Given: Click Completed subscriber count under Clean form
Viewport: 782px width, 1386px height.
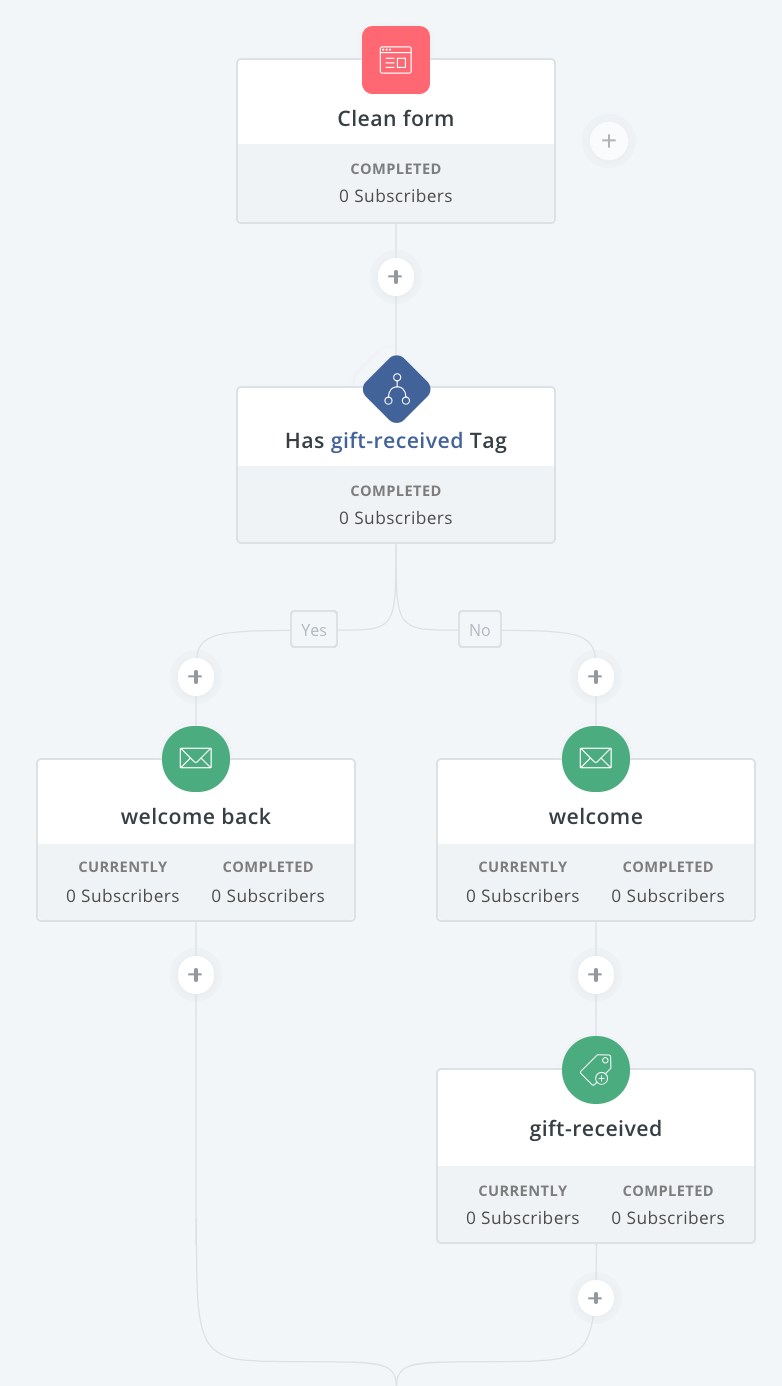Looking at the screenshot, I should tap(395, 196).
